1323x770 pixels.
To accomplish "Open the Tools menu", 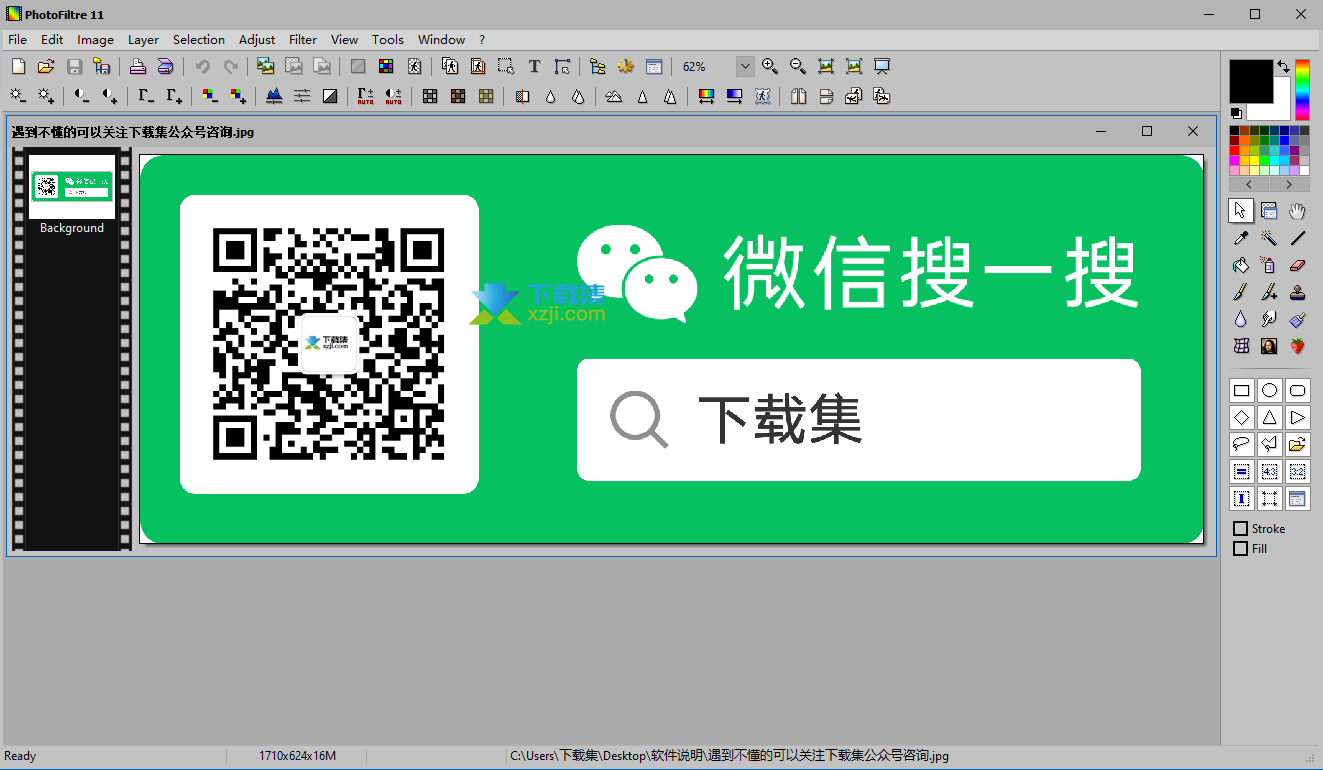I will point(388,40).
